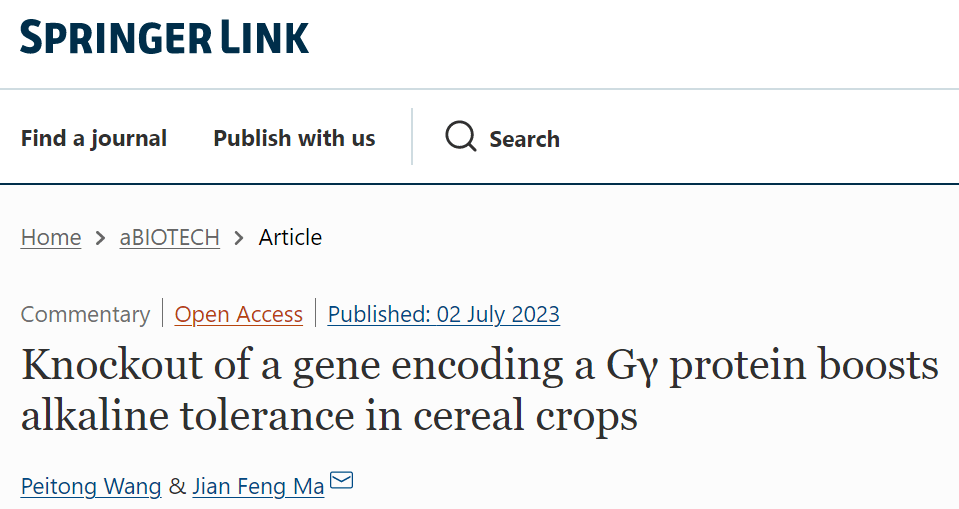Follow the Open Access link

(239, 314)
